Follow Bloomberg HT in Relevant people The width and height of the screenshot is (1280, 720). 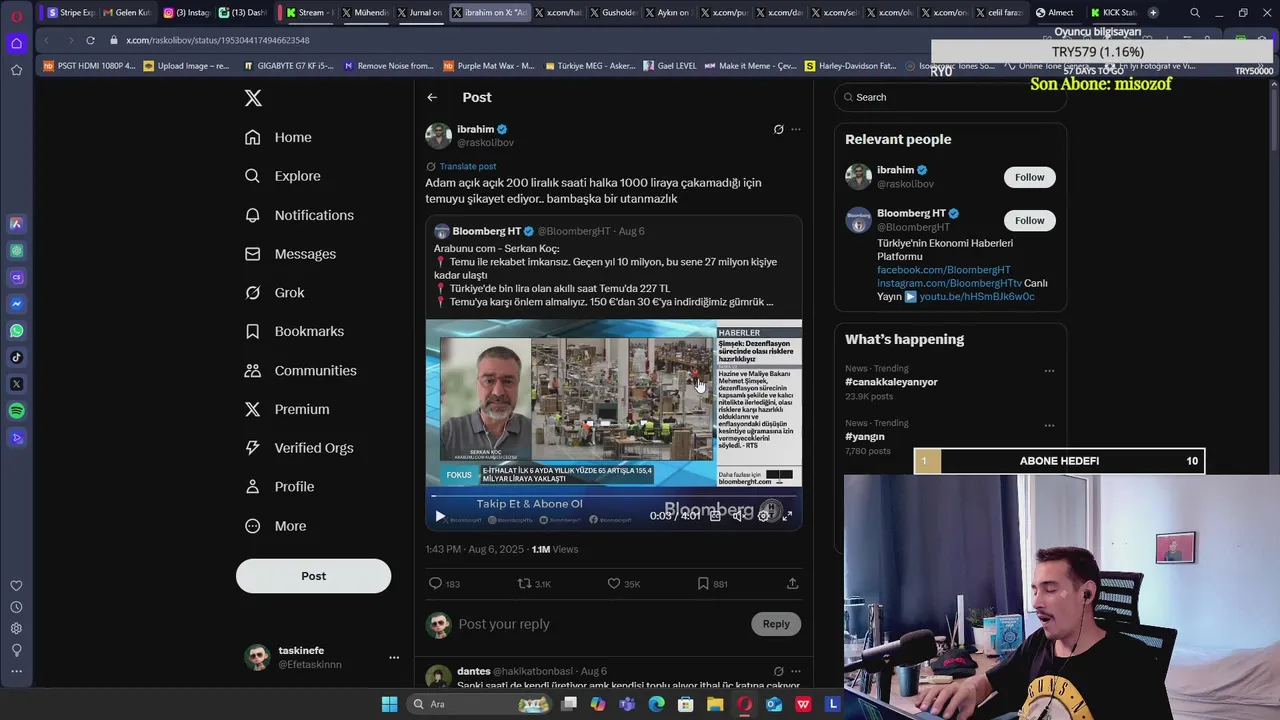coord(1029,220)
